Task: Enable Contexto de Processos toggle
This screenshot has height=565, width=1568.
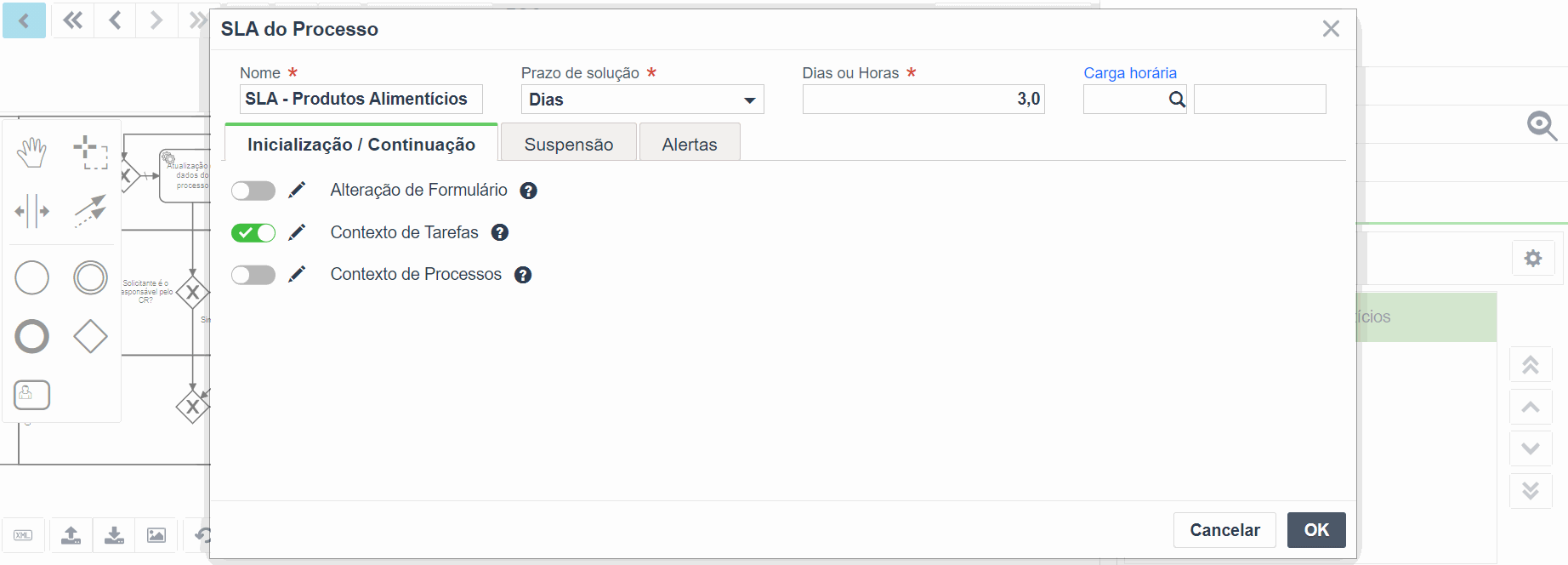Action: pyautogui.click(x=253, y=275)
